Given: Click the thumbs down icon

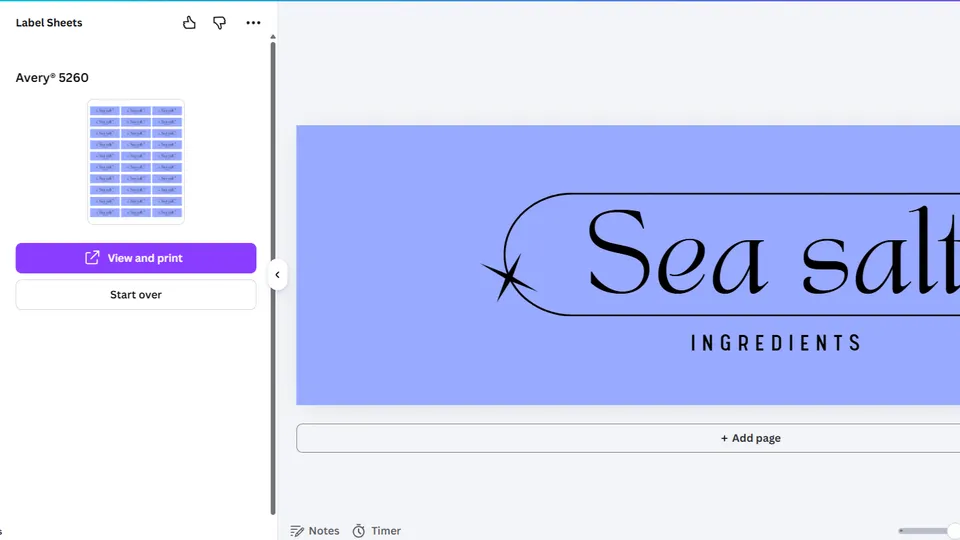Looking at the screenshot, I should (x=219, y=23).
